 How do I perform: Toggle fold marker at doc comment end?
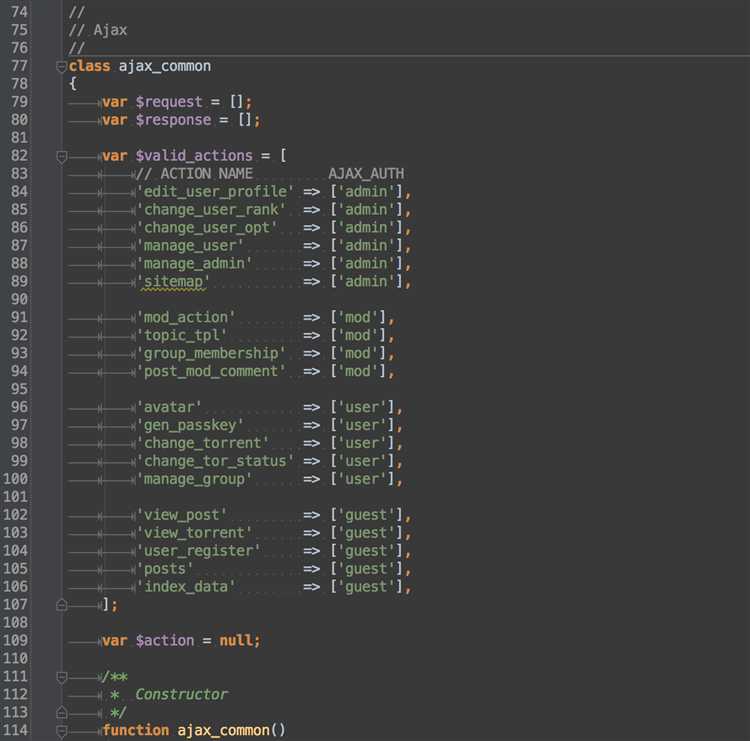point(61,713)
